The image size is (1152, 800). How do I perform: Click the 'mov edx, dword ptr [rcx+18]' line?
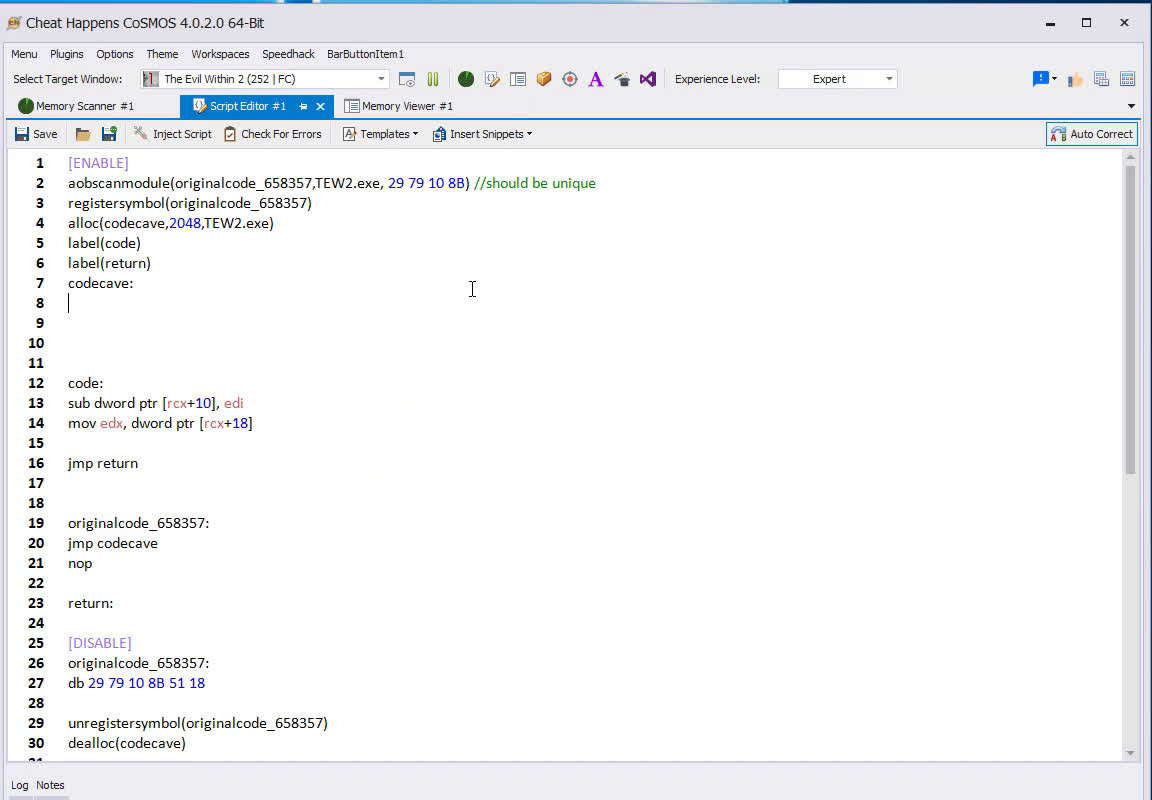point(160,423)
